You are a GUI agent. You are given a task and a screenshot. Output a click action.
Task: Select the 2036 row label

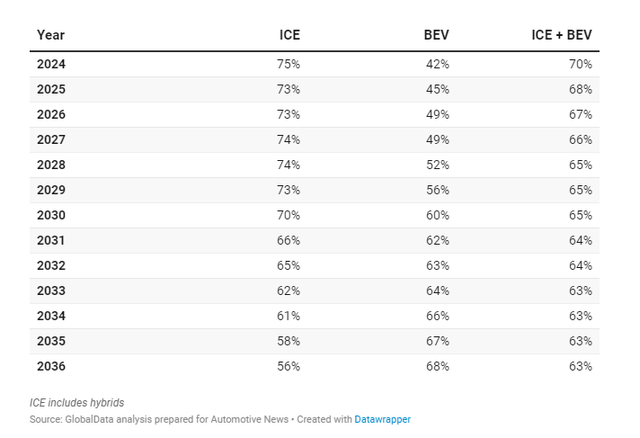click(x=51, y=366)
